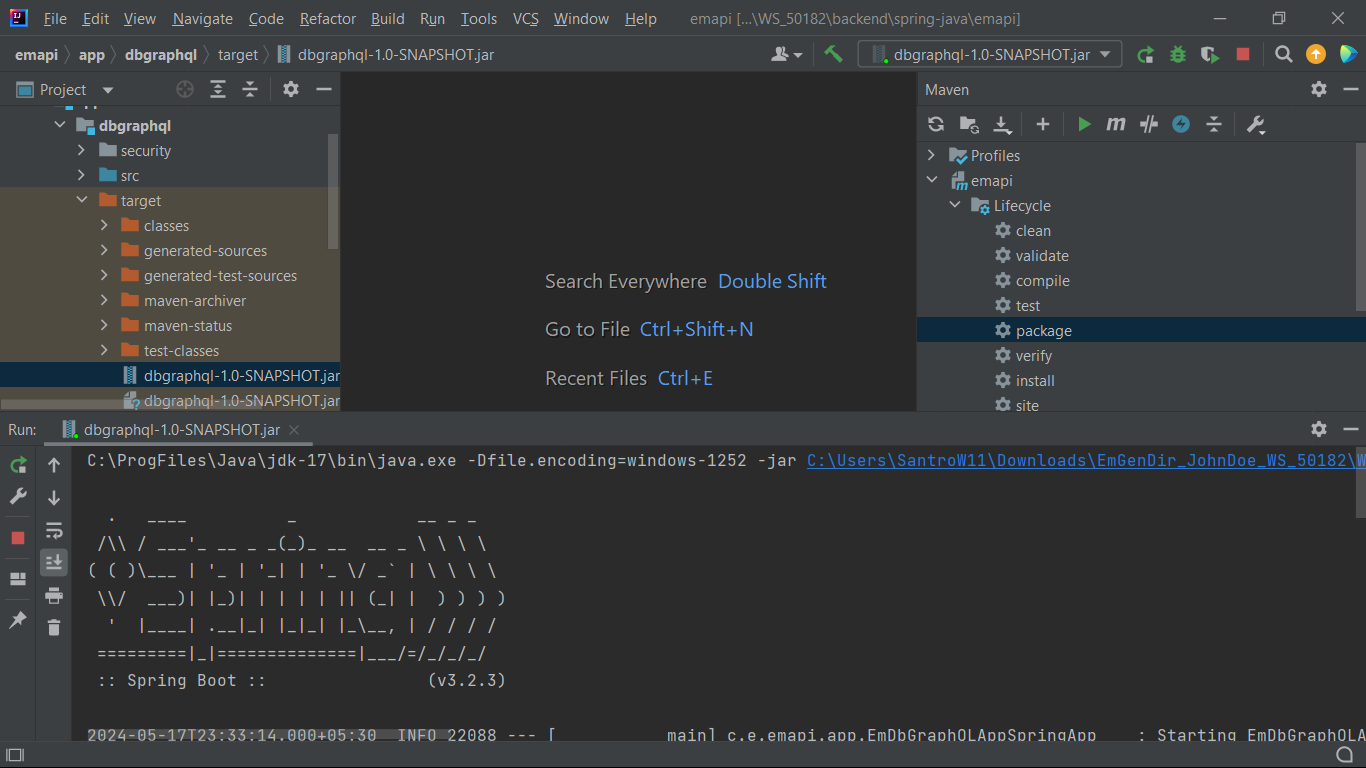
Task: Click the up arrow in the Run console sidebar
Action: coord(54,464)
